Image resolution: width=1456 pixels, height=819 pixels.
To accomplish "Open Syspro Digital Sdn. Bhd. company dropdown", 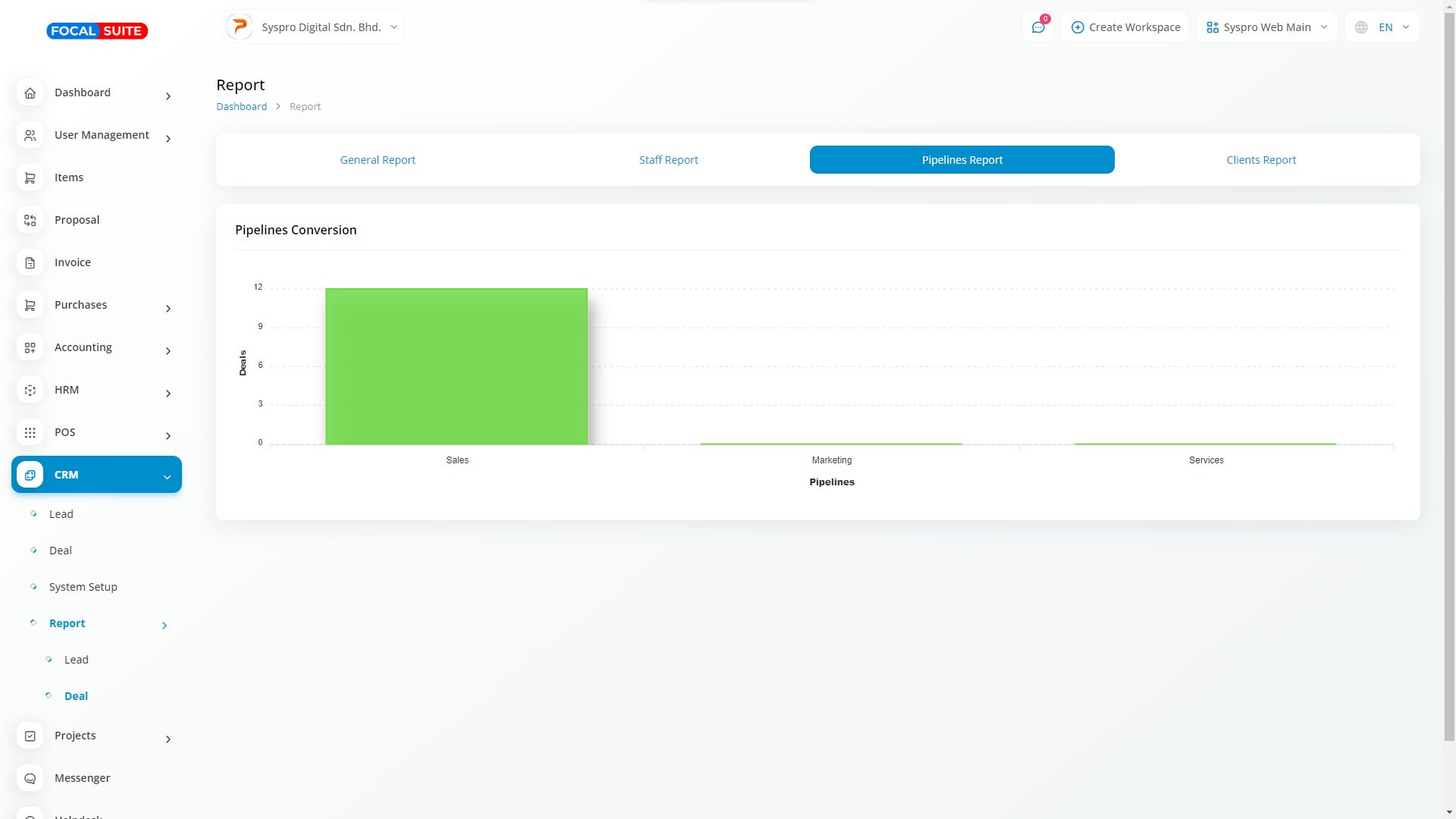I will click(x=313, y=27).
